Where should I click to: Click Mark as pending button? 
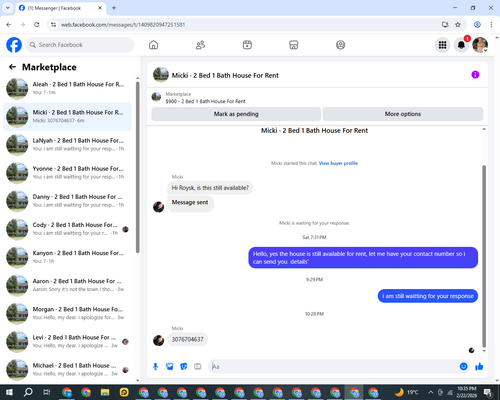coord(236,114)
